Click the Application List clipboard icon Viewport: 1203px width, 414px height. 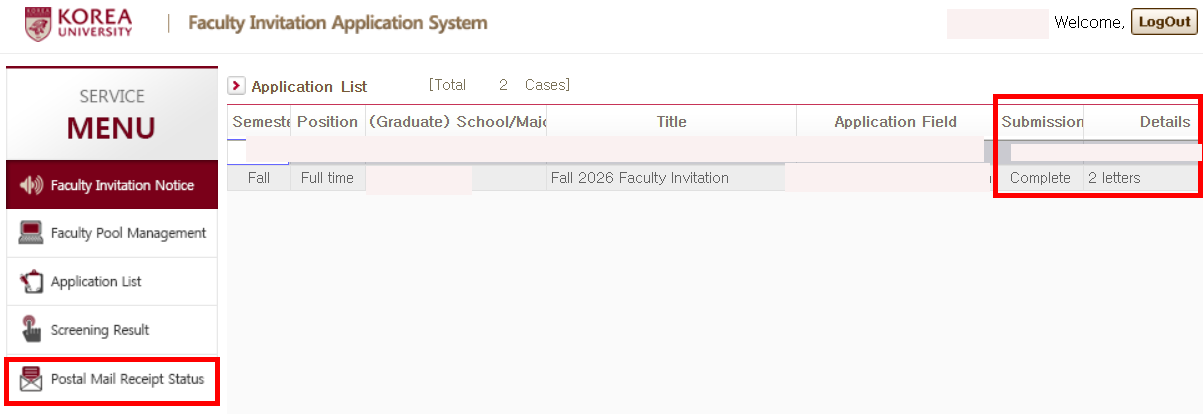tap(32, 282)
